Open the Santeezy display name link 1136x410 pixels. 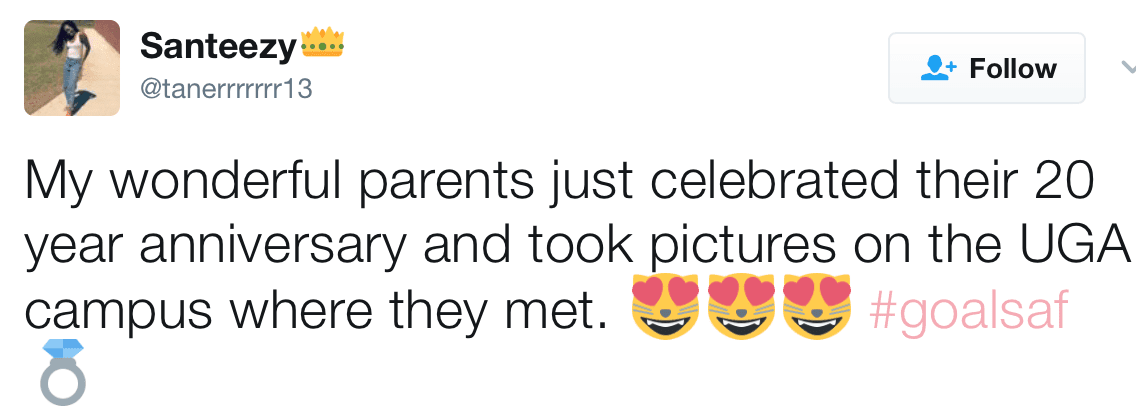218,46
